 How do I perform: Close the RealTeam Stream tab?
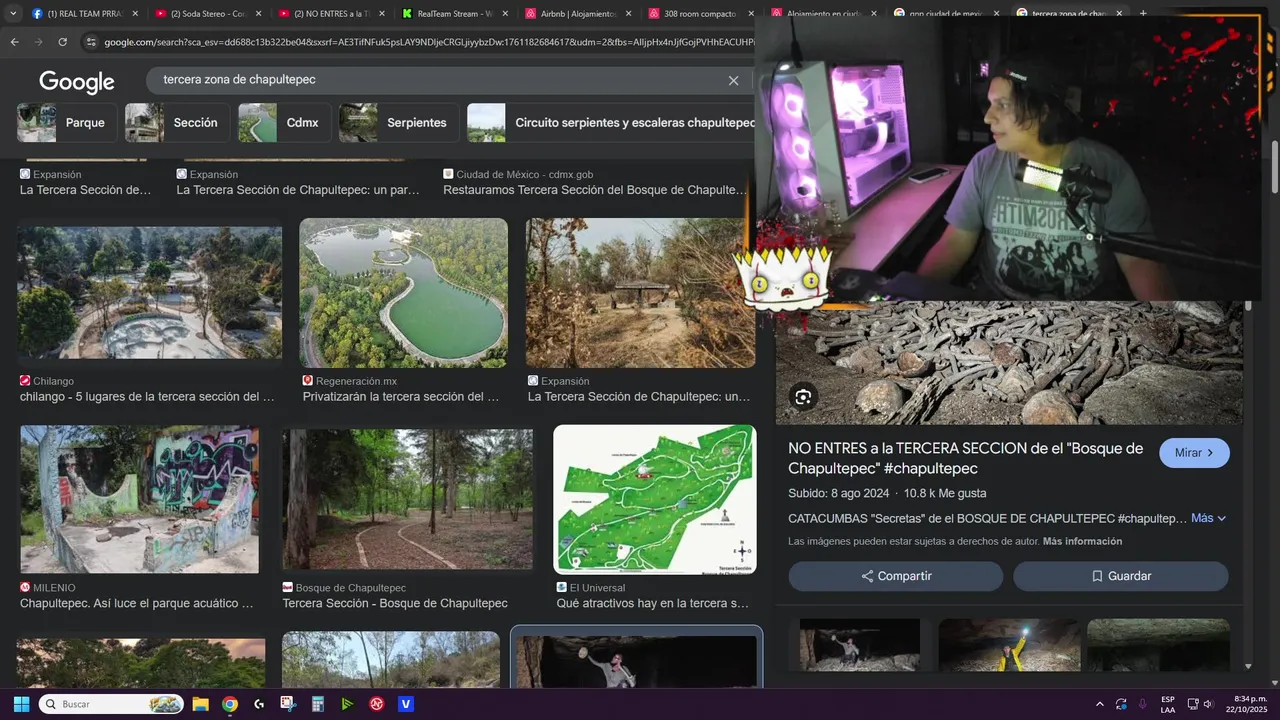(x=504, y=13)
